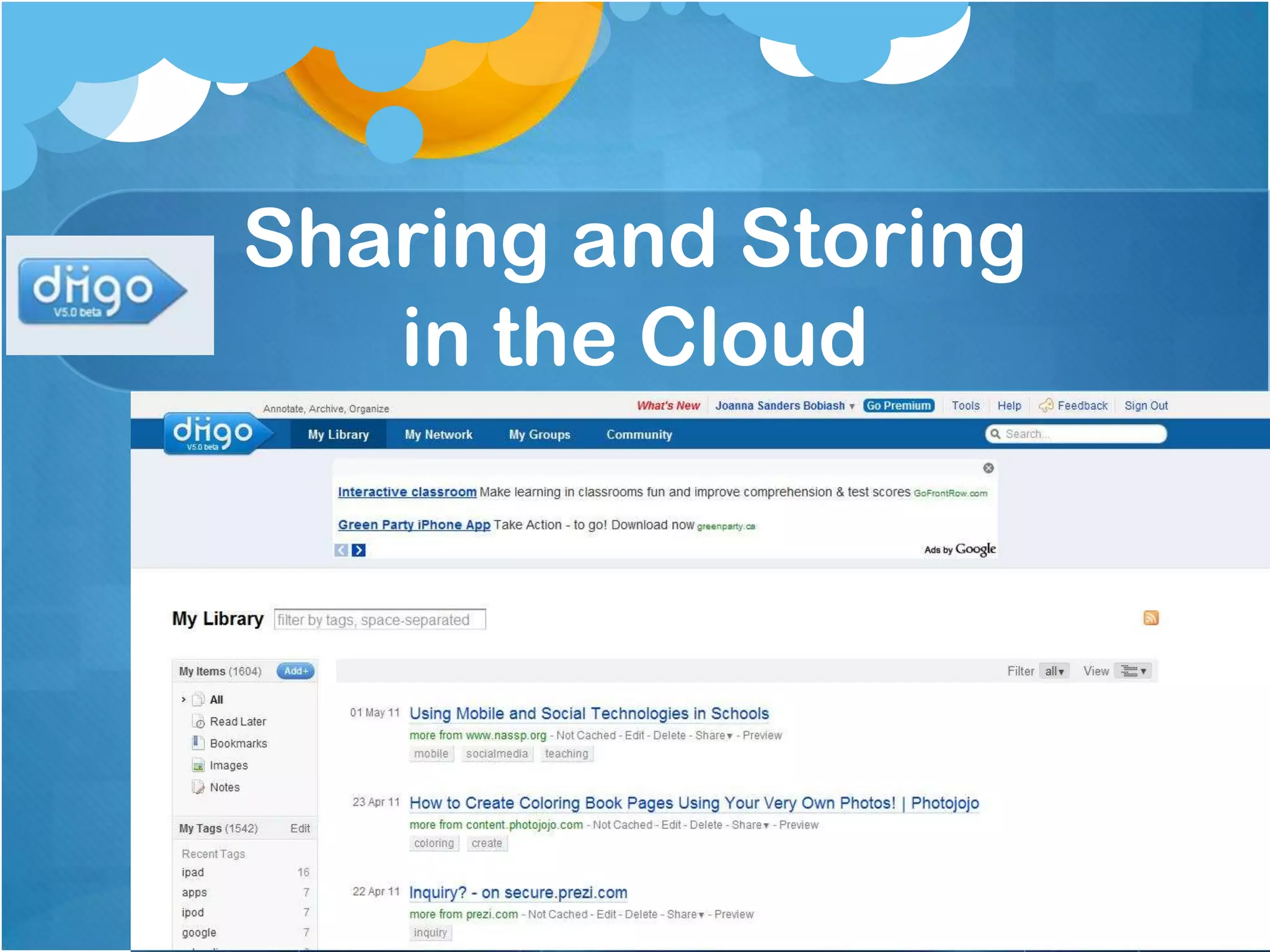
Task: Click the Ads by Google label
Action: click(x=960, y=549)
